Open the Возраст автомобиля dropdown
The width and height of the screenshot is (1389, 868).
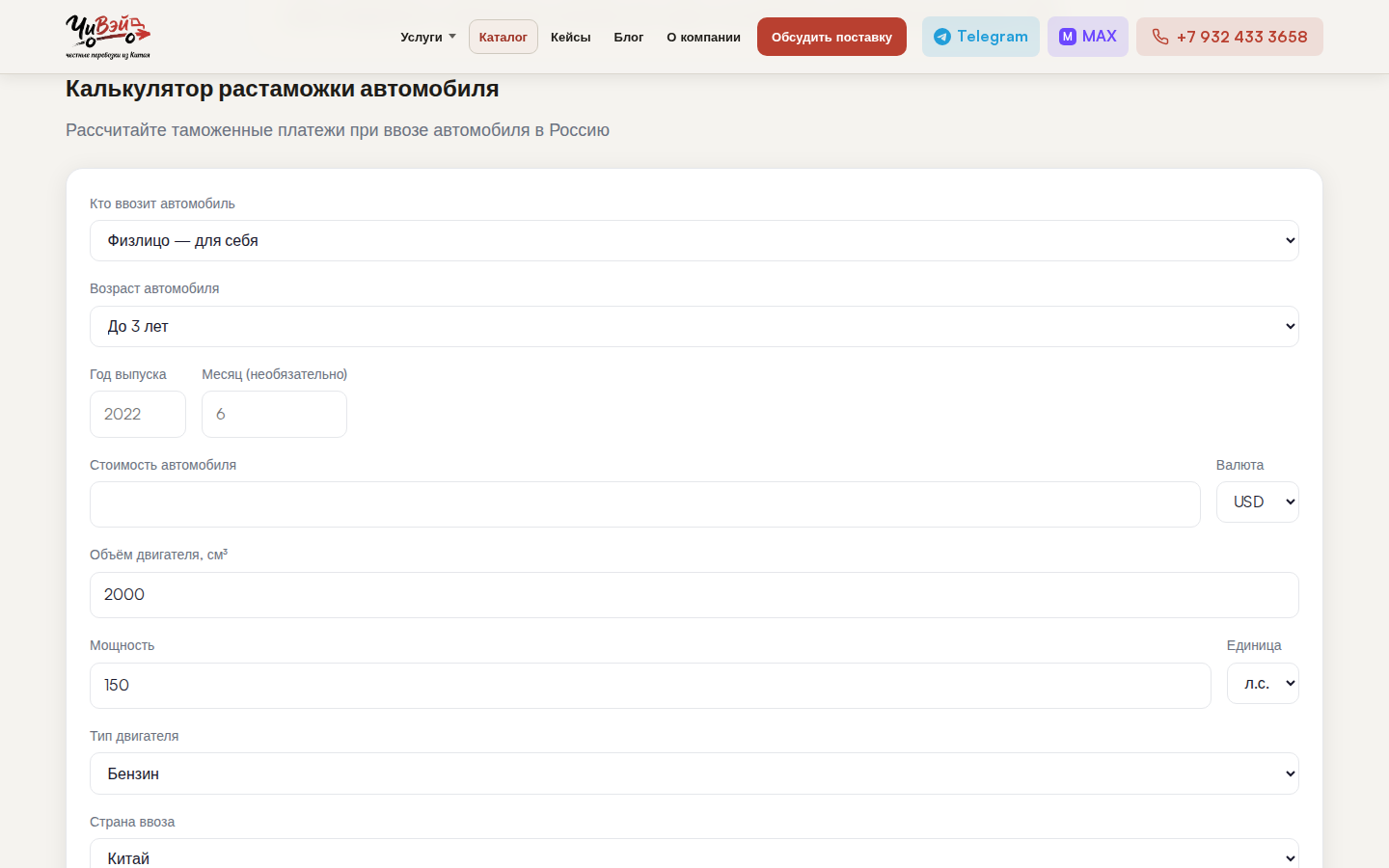694,326
